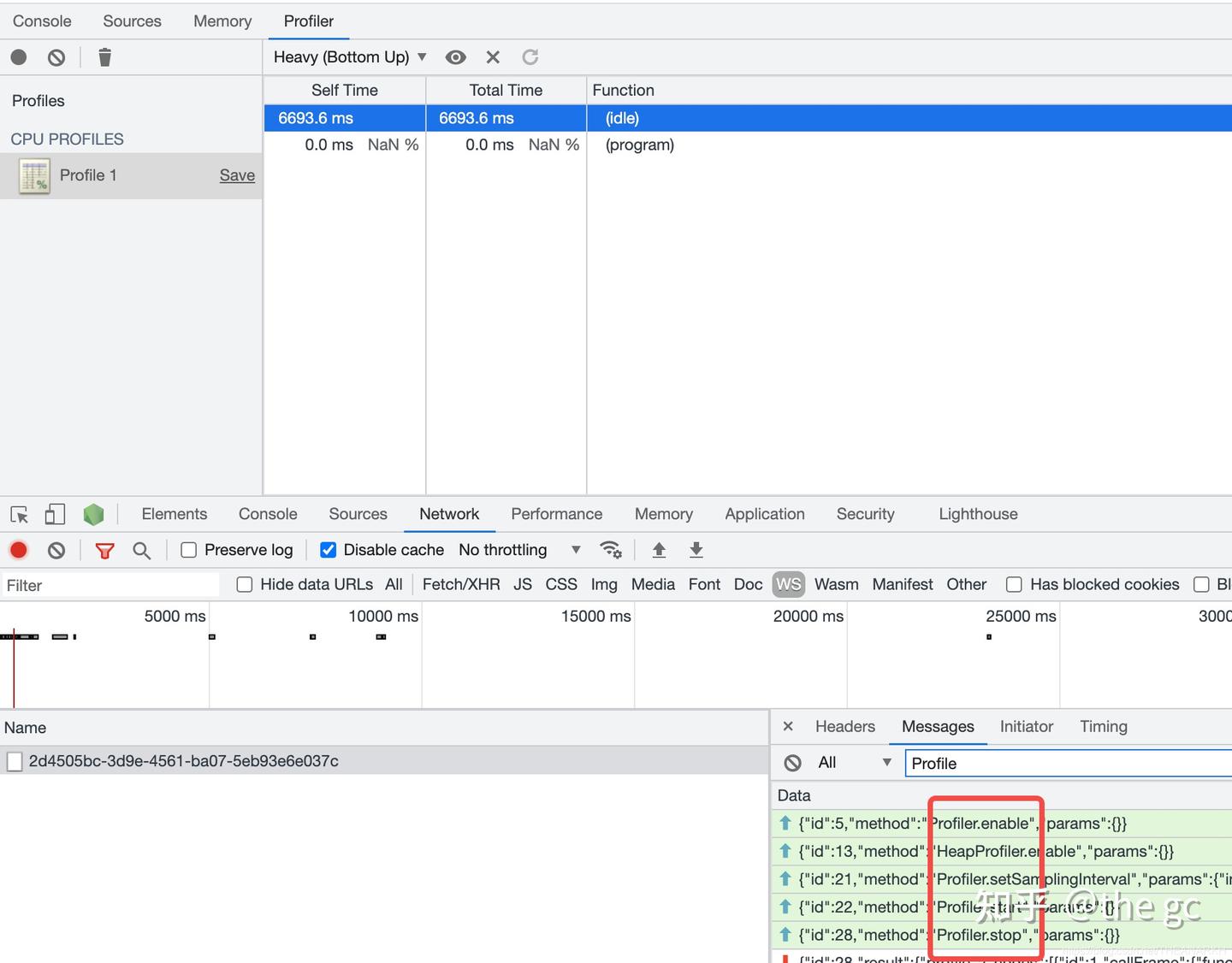
Task: Open the No throttling dropdown
Action: pos(514,550)
